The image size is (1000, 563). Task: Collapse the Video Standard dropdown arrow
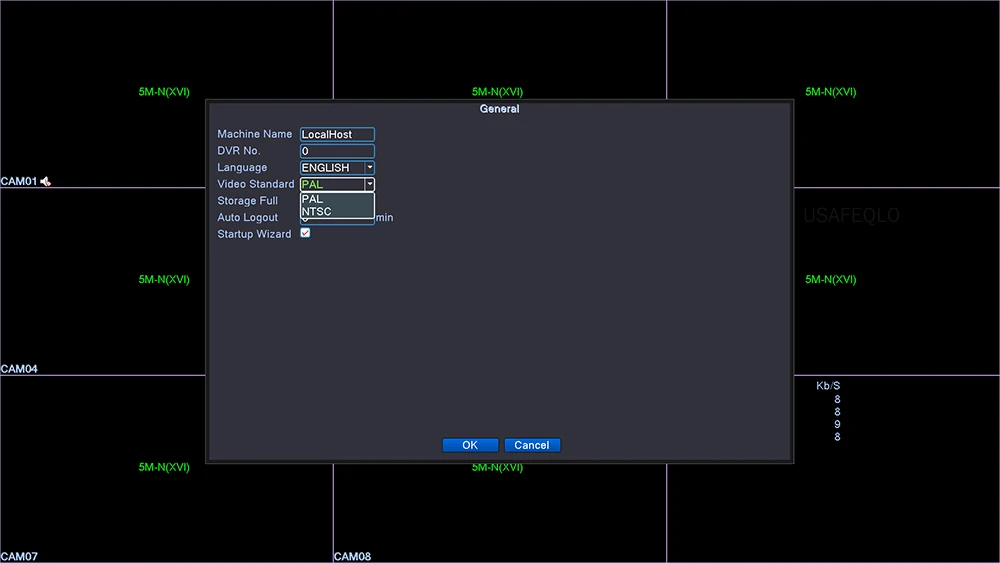[x=369, y=184]
